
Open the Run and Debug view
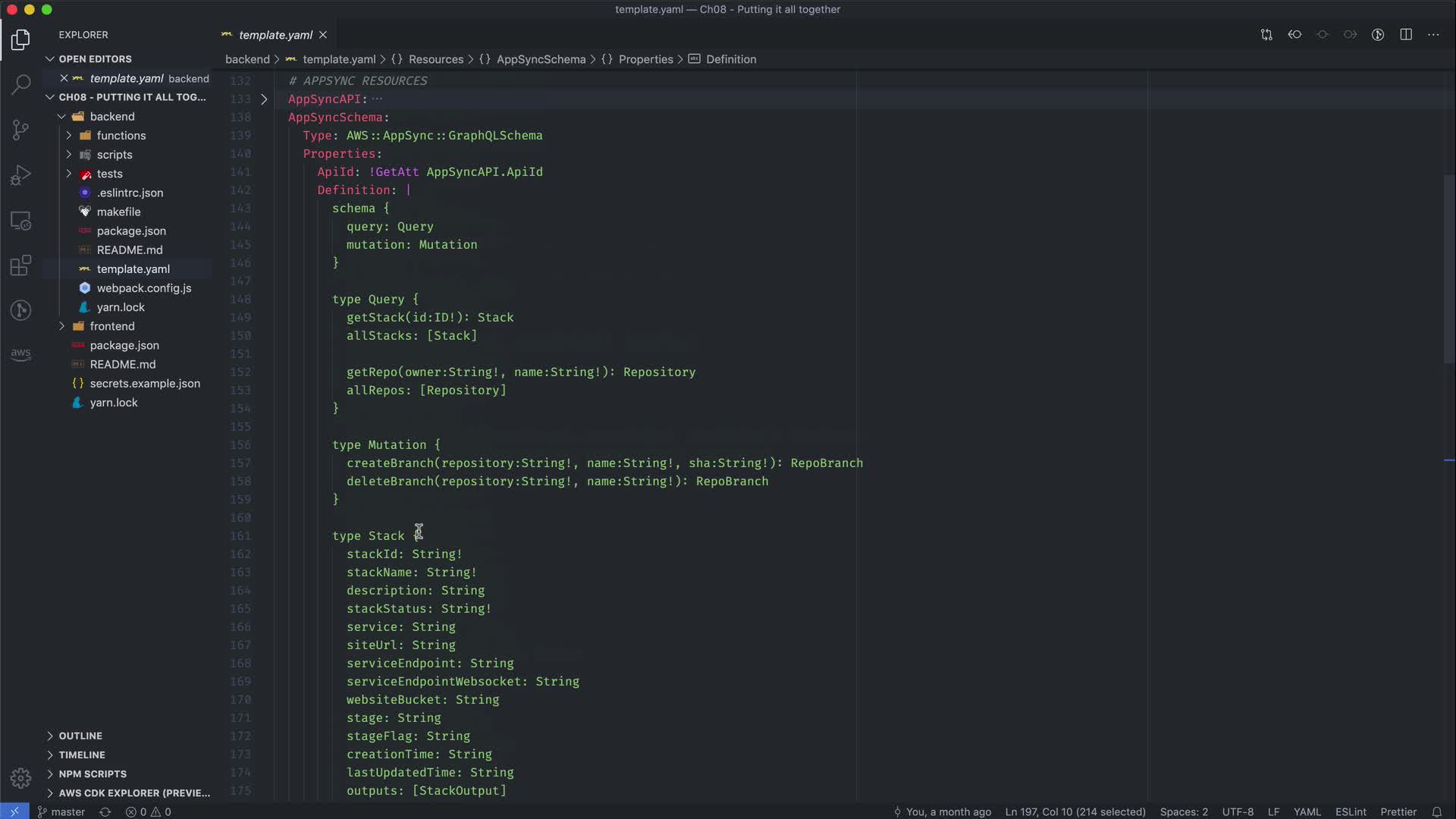pos(20,175)
